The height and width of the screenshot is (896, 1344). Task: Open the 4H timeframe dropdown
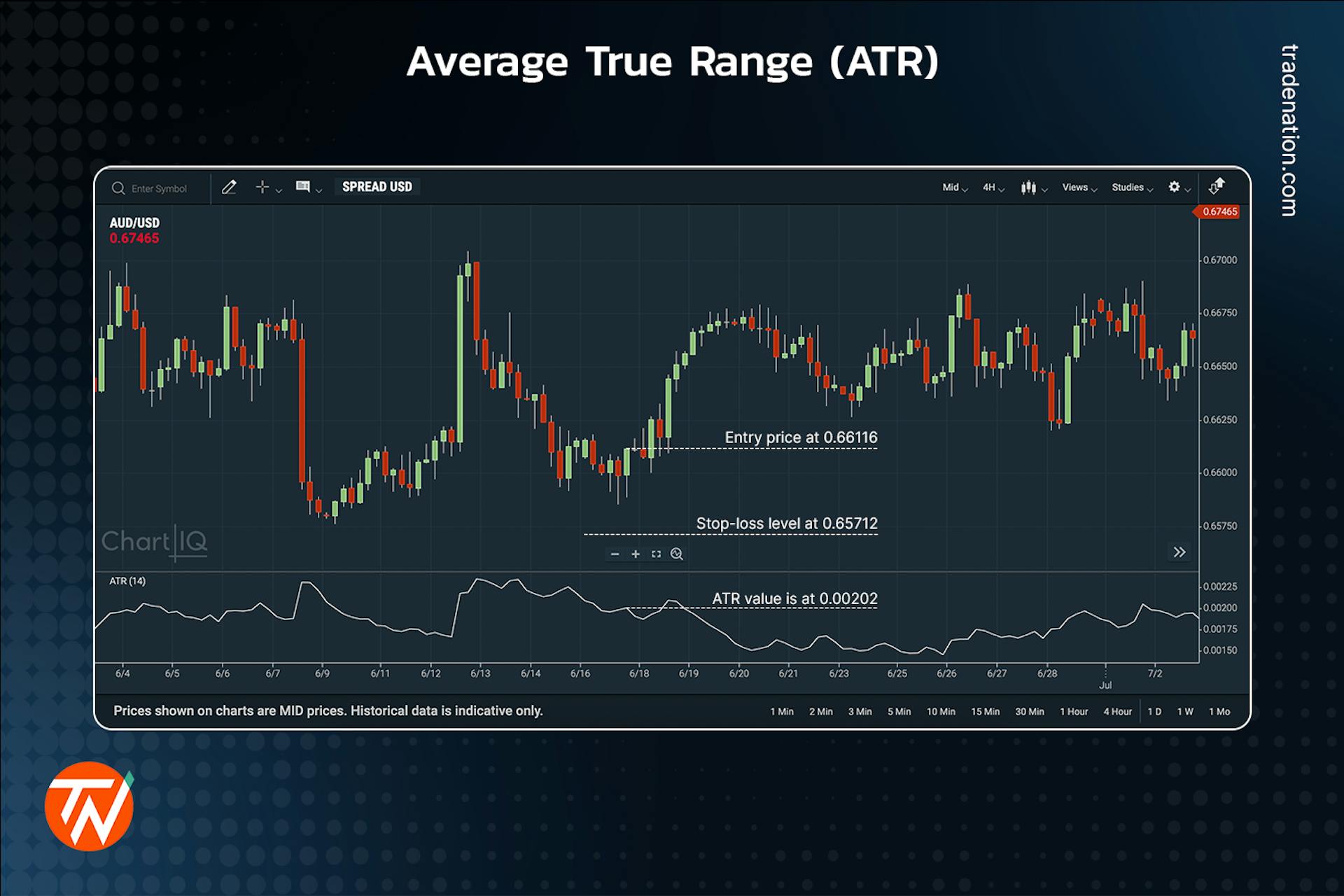pos(990,188)
